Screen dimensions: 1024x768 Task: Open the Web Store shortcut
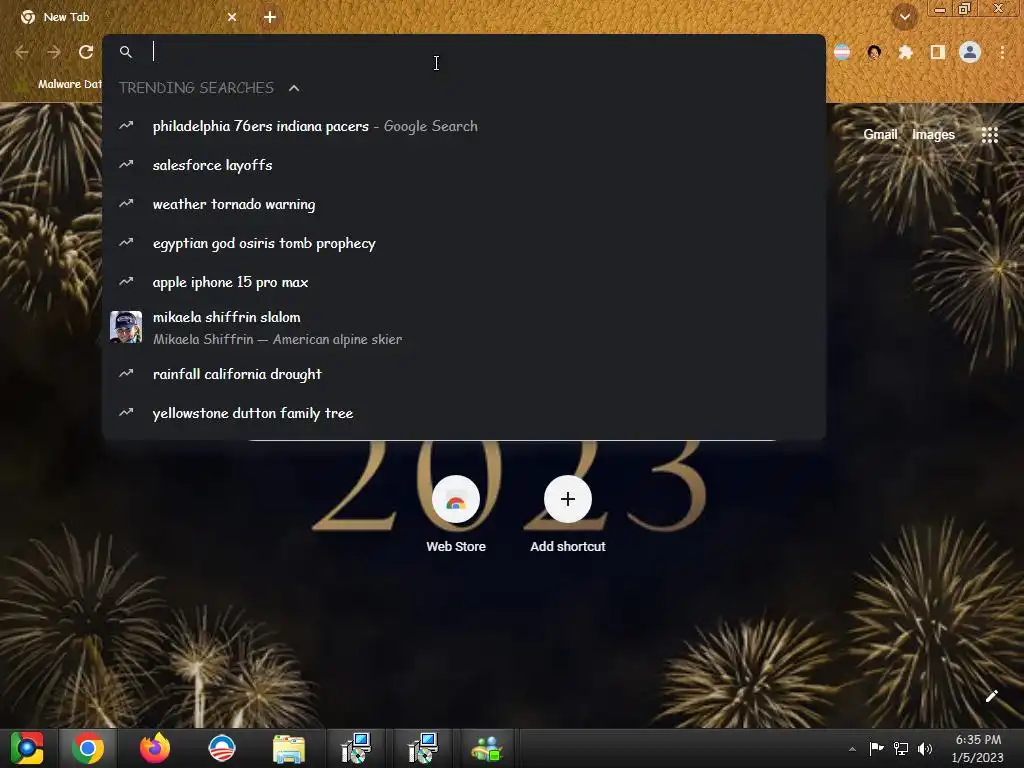[456, 515]
